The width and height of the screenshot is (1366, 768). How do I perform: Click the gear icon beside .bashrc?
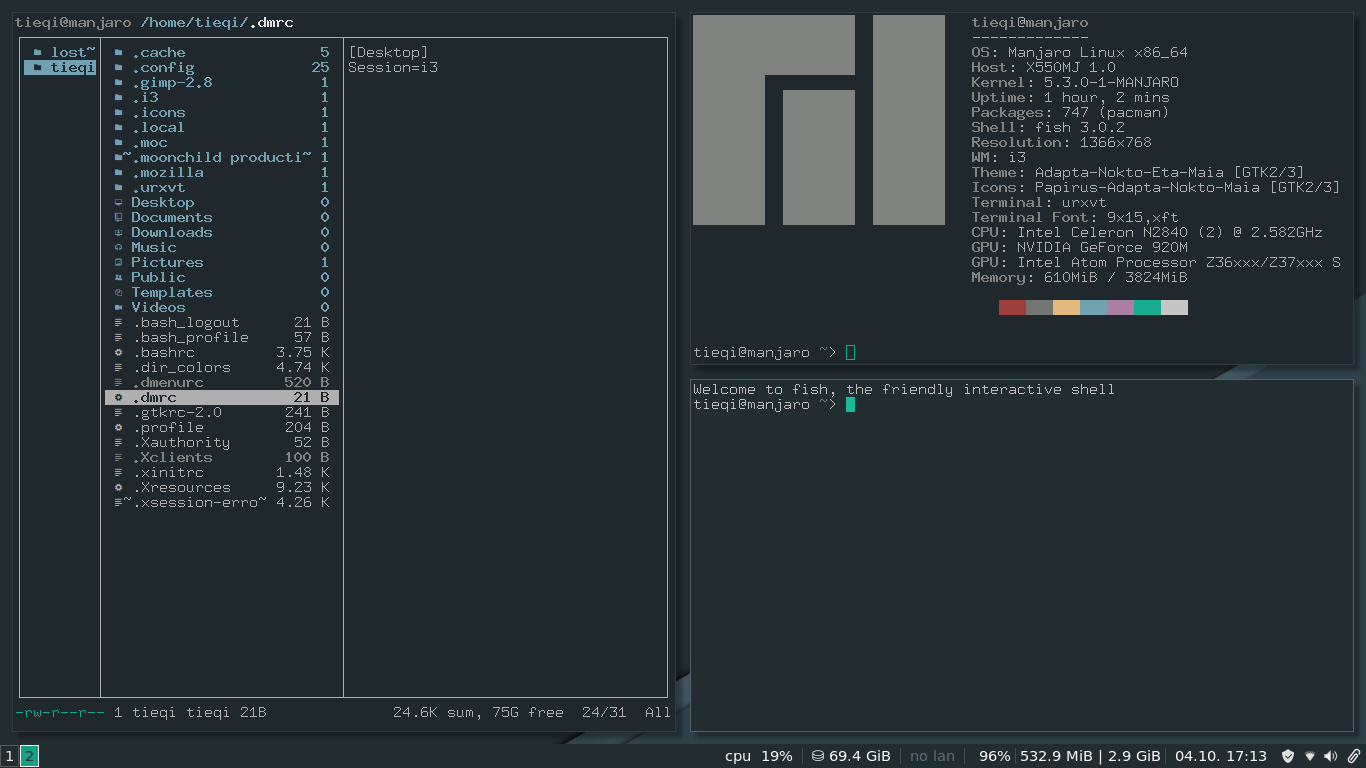[119, 353]
